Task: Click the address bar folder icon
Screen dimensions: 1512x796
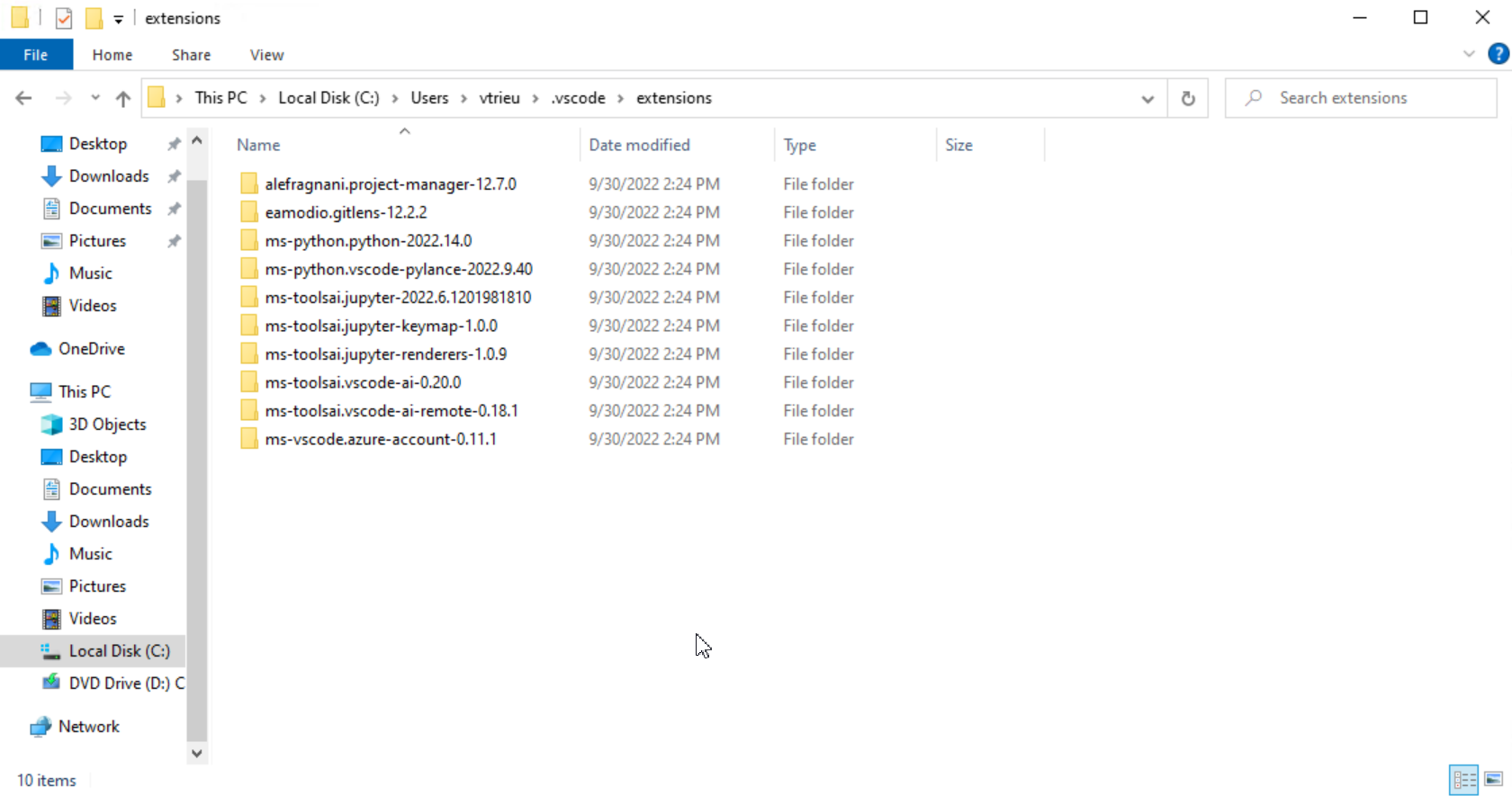Action: click(x=157, y=98)
